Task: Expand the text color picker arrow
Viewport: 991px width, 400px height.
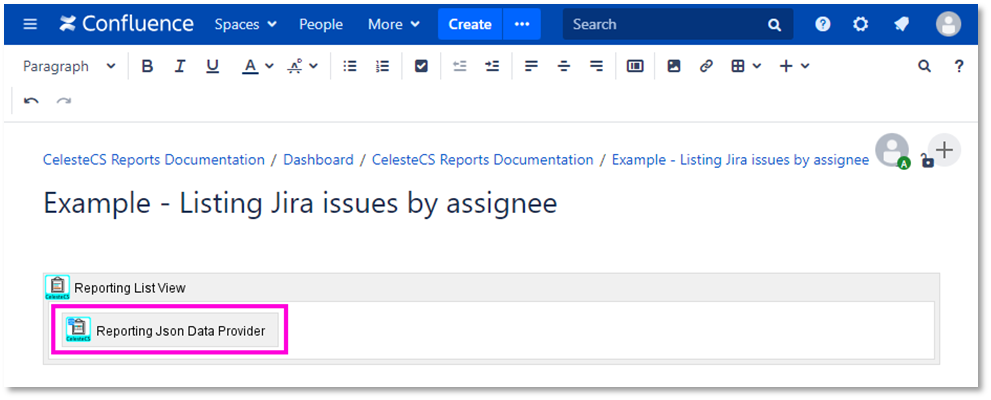Action: point(269,66)
